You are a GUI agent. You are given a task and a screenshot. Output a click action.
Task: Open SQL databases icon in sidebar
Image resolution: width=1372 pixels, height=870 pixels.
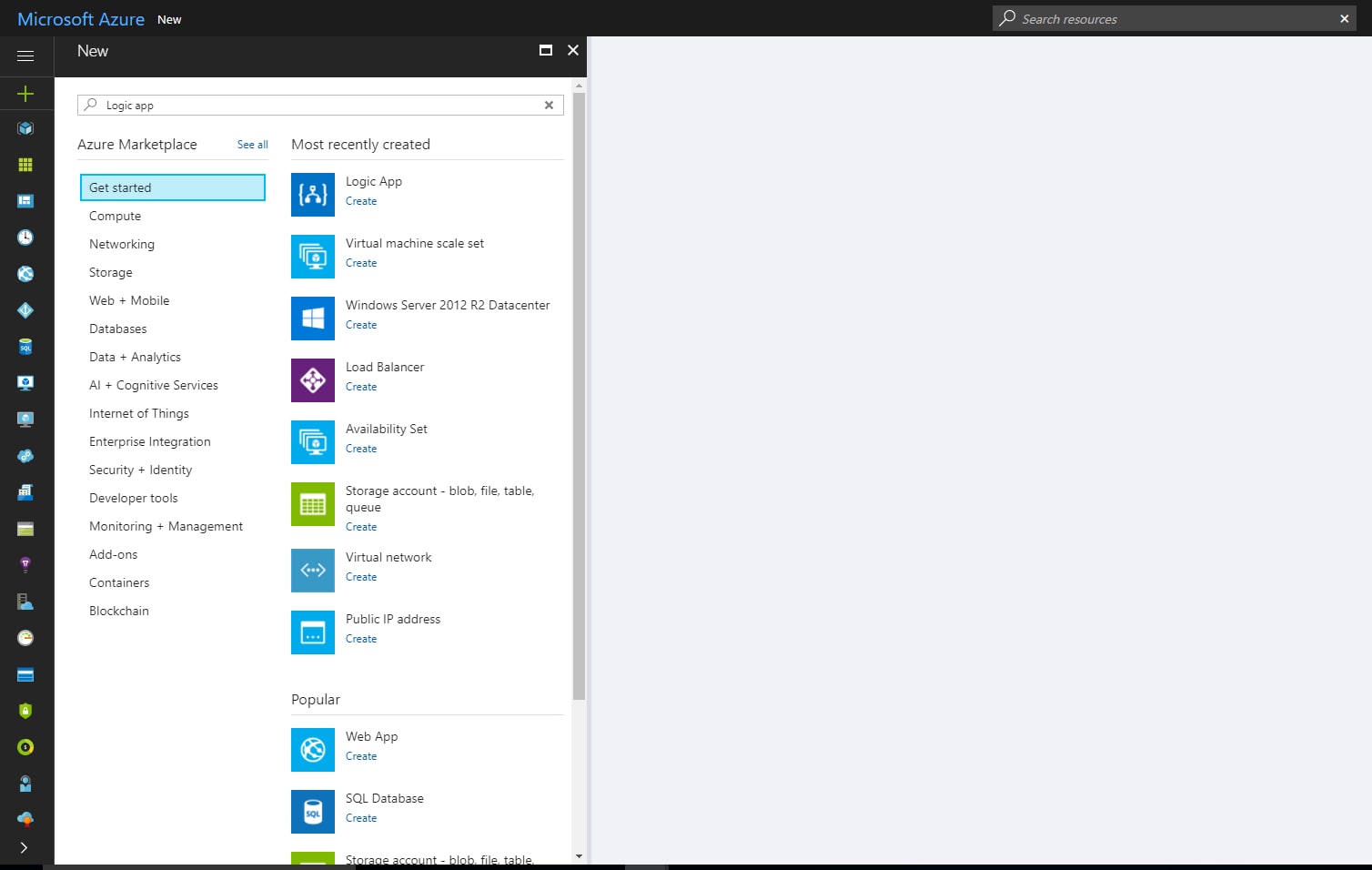coord(25,347)
